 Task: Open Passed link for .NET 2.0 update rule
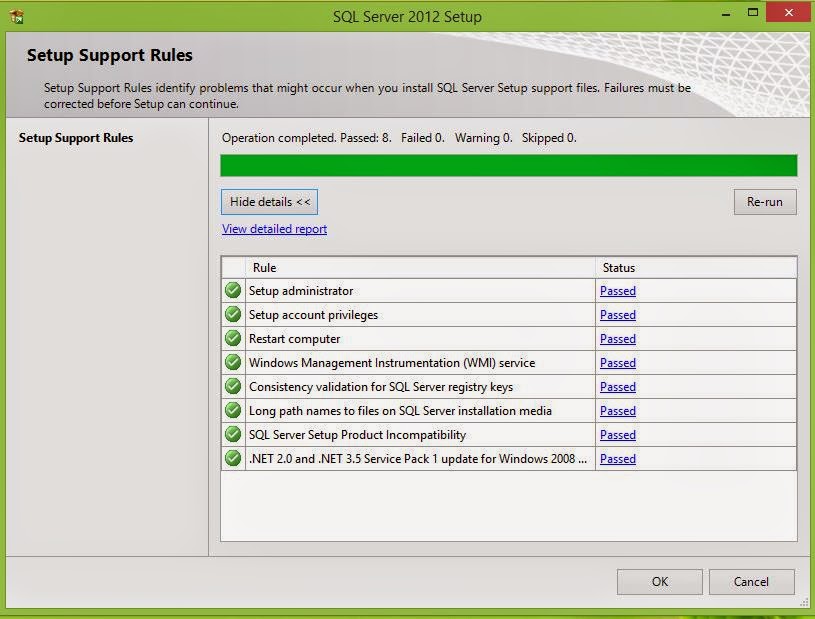pos(617,459)
